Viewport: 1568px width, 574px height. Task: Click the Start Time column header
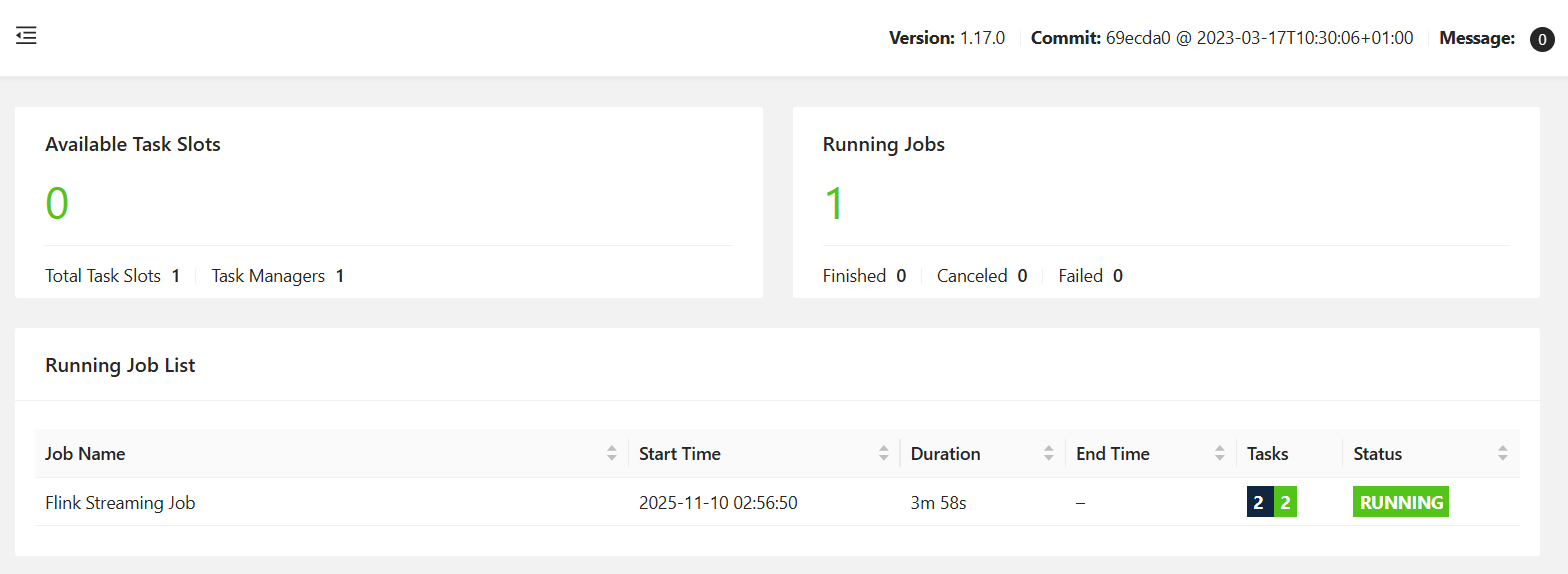680,454
